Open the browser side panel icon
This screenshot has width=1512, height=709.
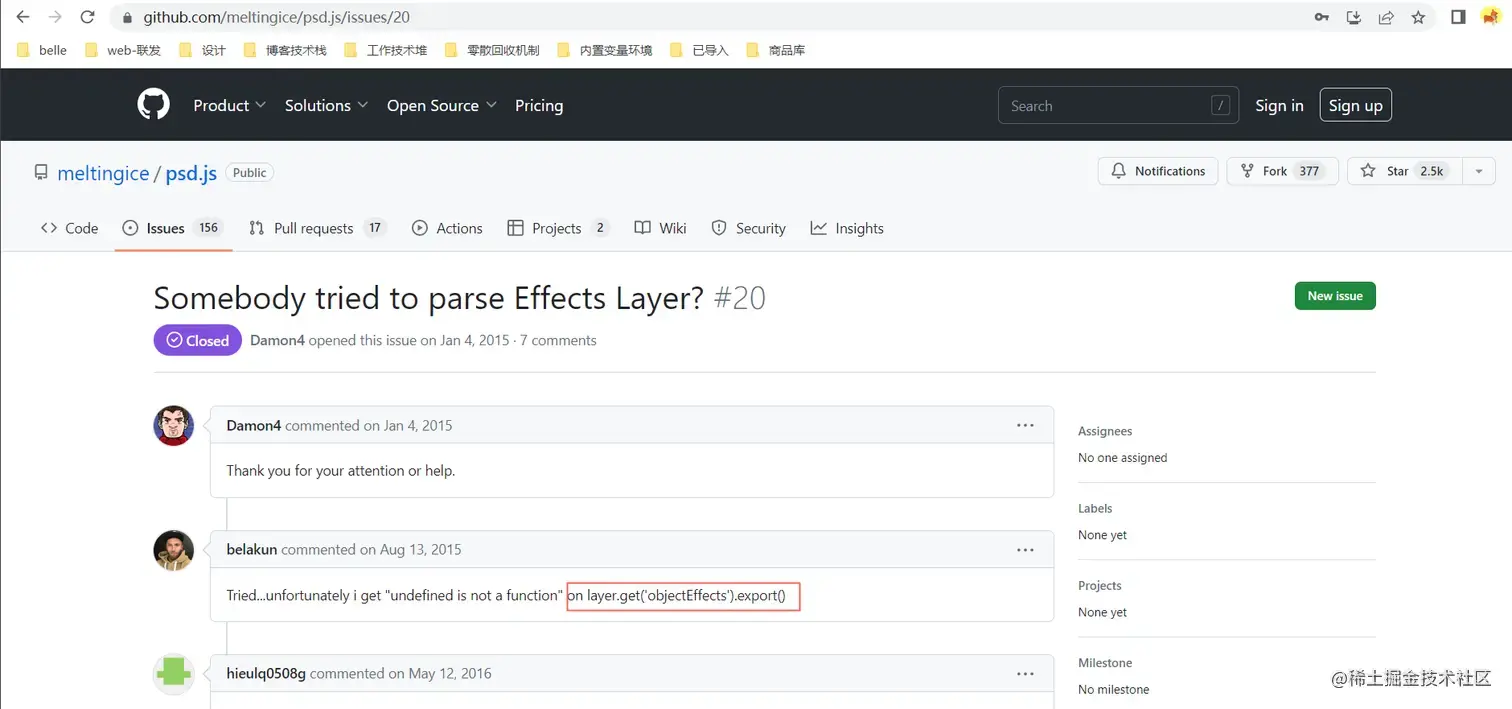pos(1458,17)
